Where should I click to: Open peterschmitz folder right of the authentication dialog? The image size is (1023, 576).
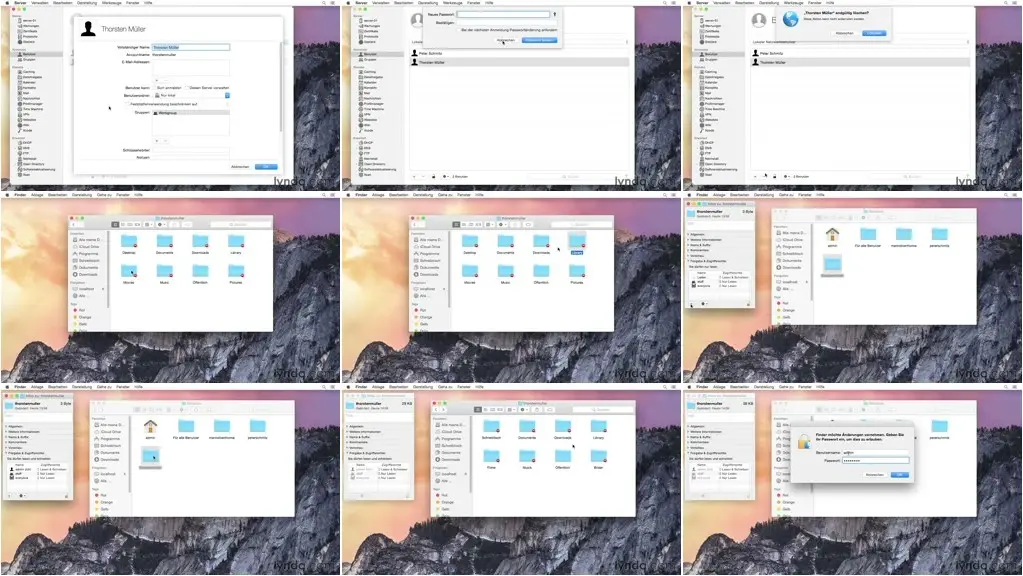(939, 429)
